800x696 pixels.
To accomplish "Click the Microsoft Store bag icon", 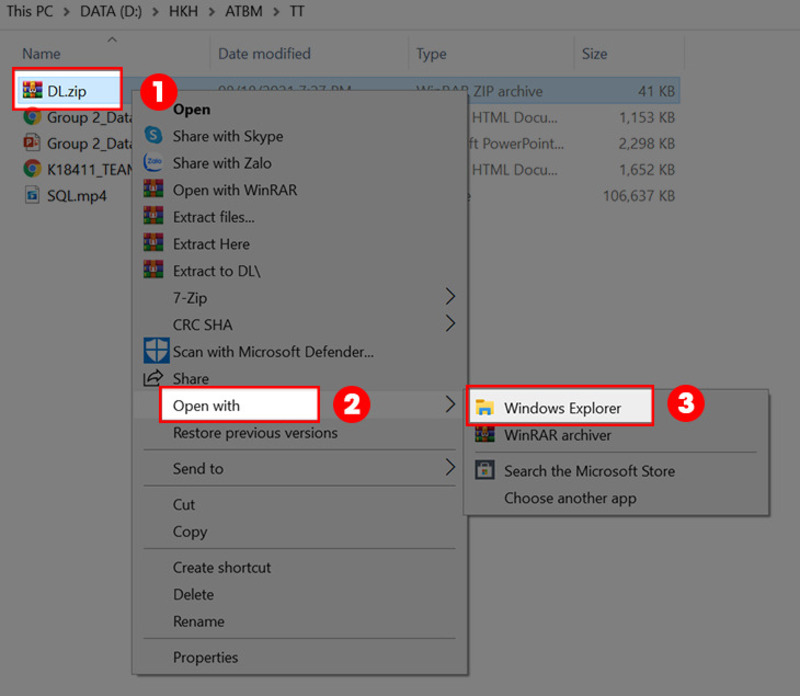I will click(x=486, y=470).
